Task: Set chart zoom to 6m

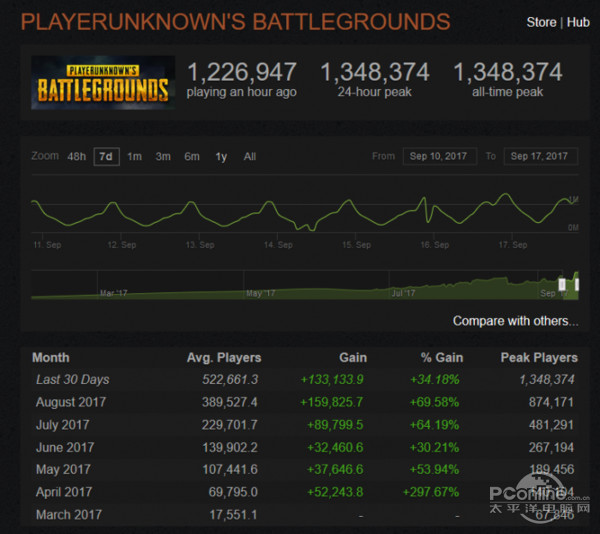Action: (191, 156)
